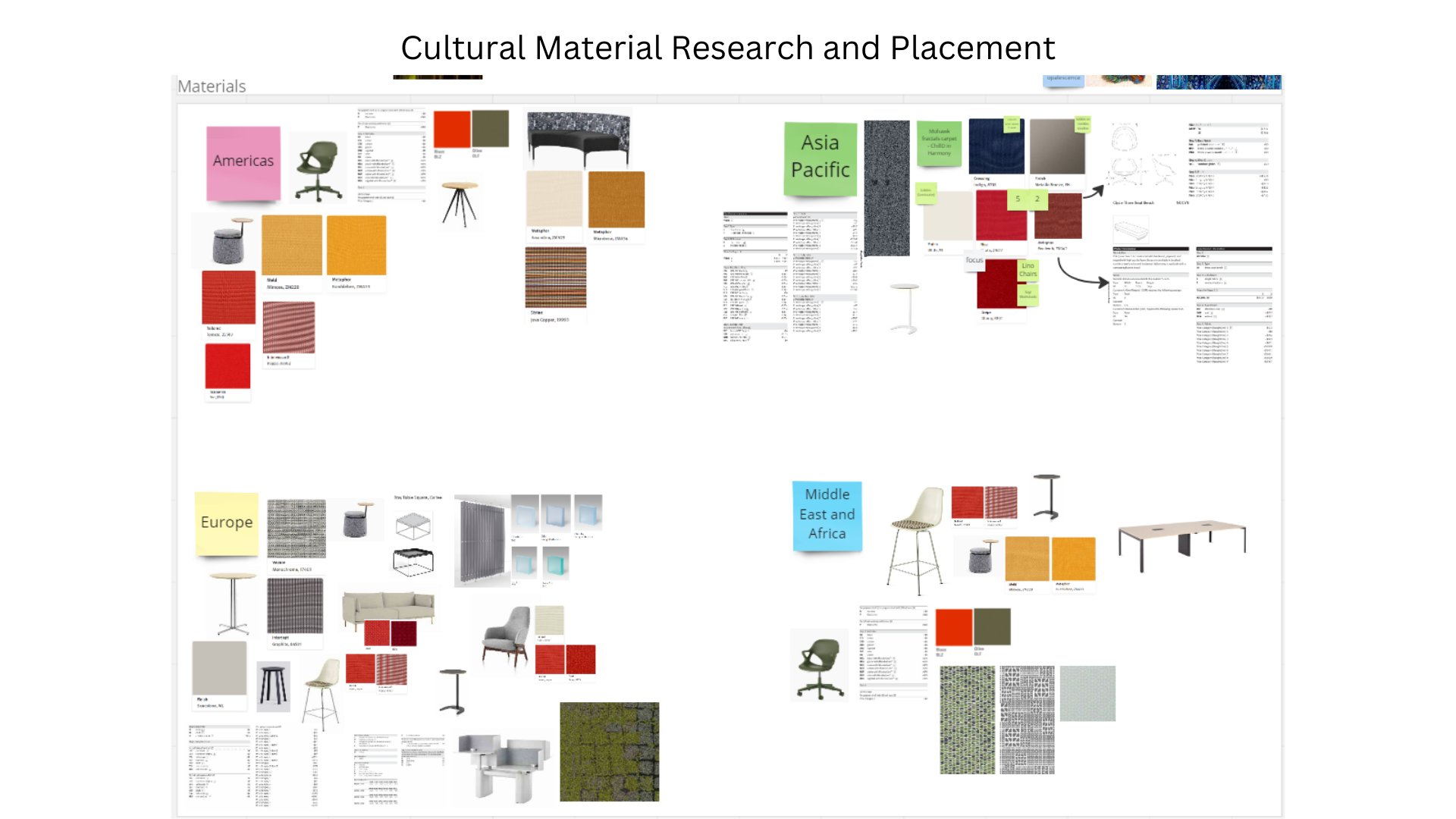Click the Olive swatch in Americas section

(490, 129)
